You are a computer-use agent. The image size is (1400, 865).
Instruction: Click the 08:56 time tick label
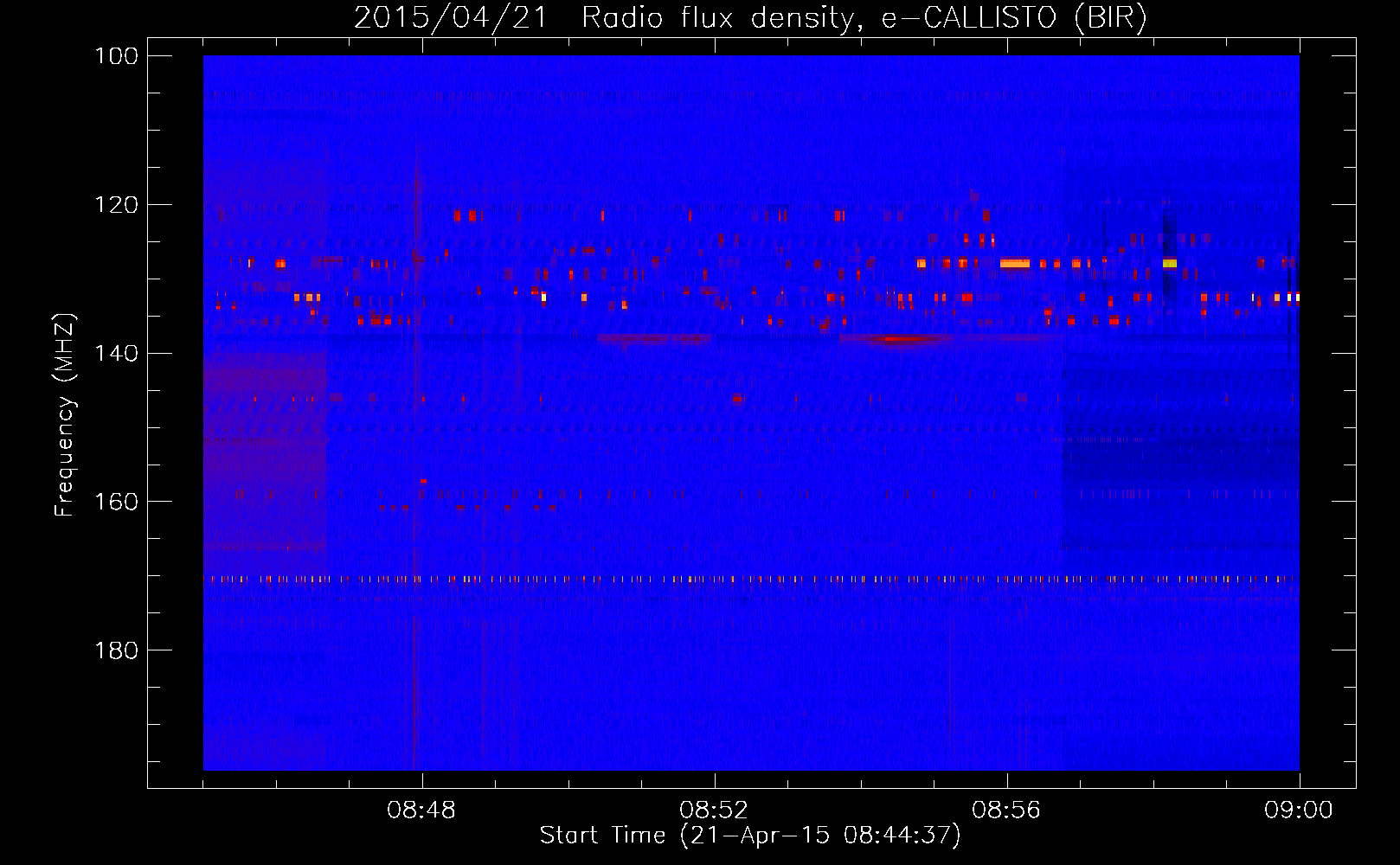(x=1006, y=811)
